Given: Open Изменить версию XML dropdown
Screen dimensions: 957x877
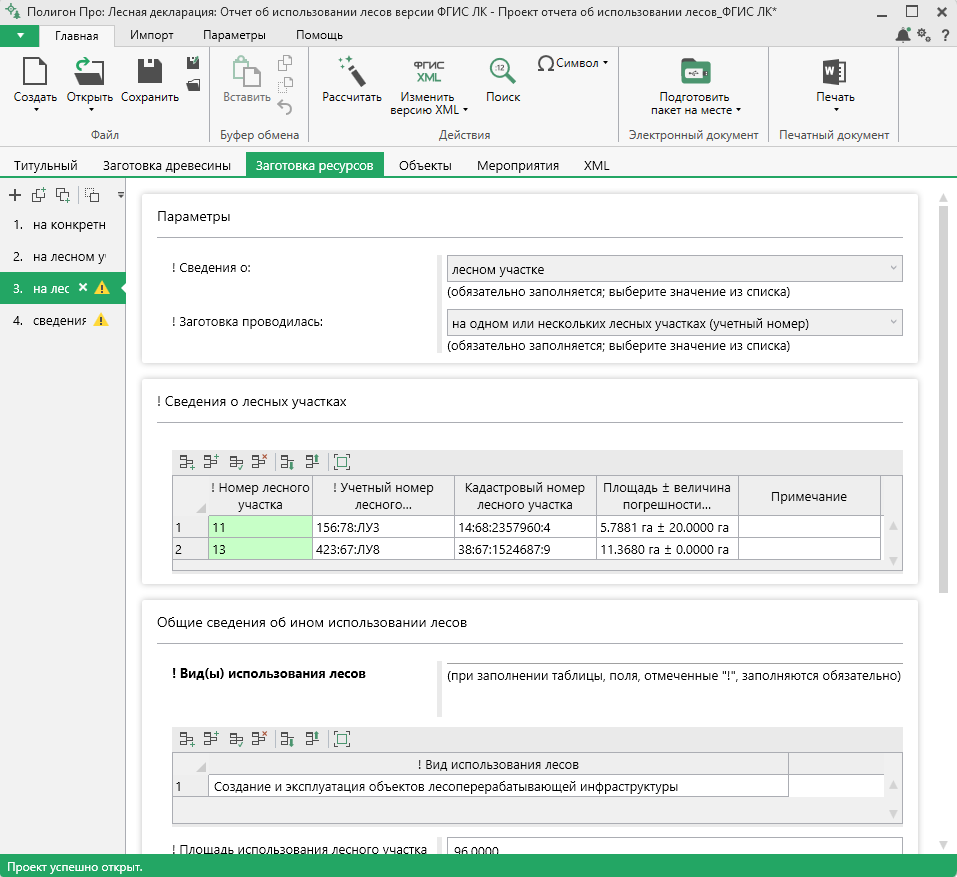Looking at the screenshot, I should 428,103.
